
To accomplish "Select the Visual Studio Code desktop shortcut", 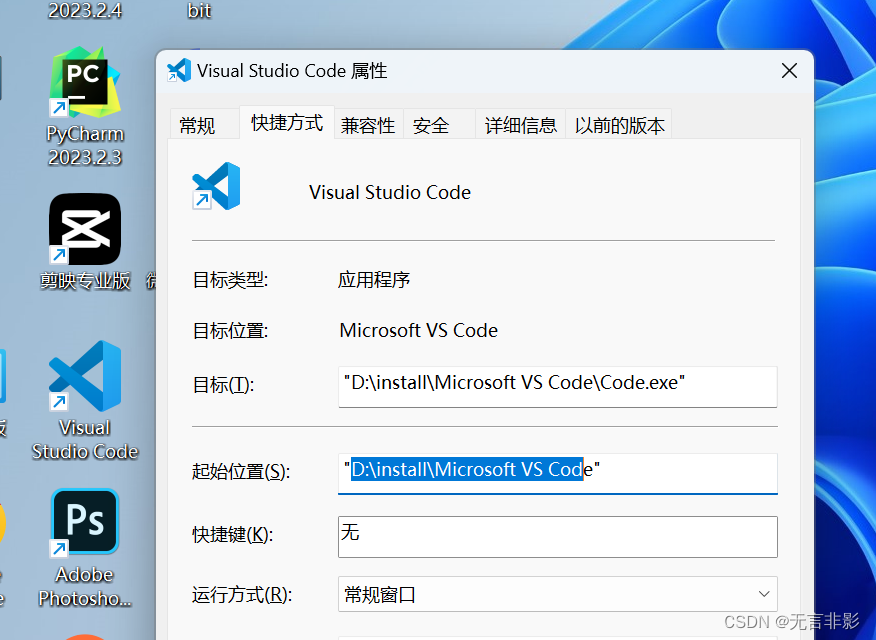I will click(85, 400).
